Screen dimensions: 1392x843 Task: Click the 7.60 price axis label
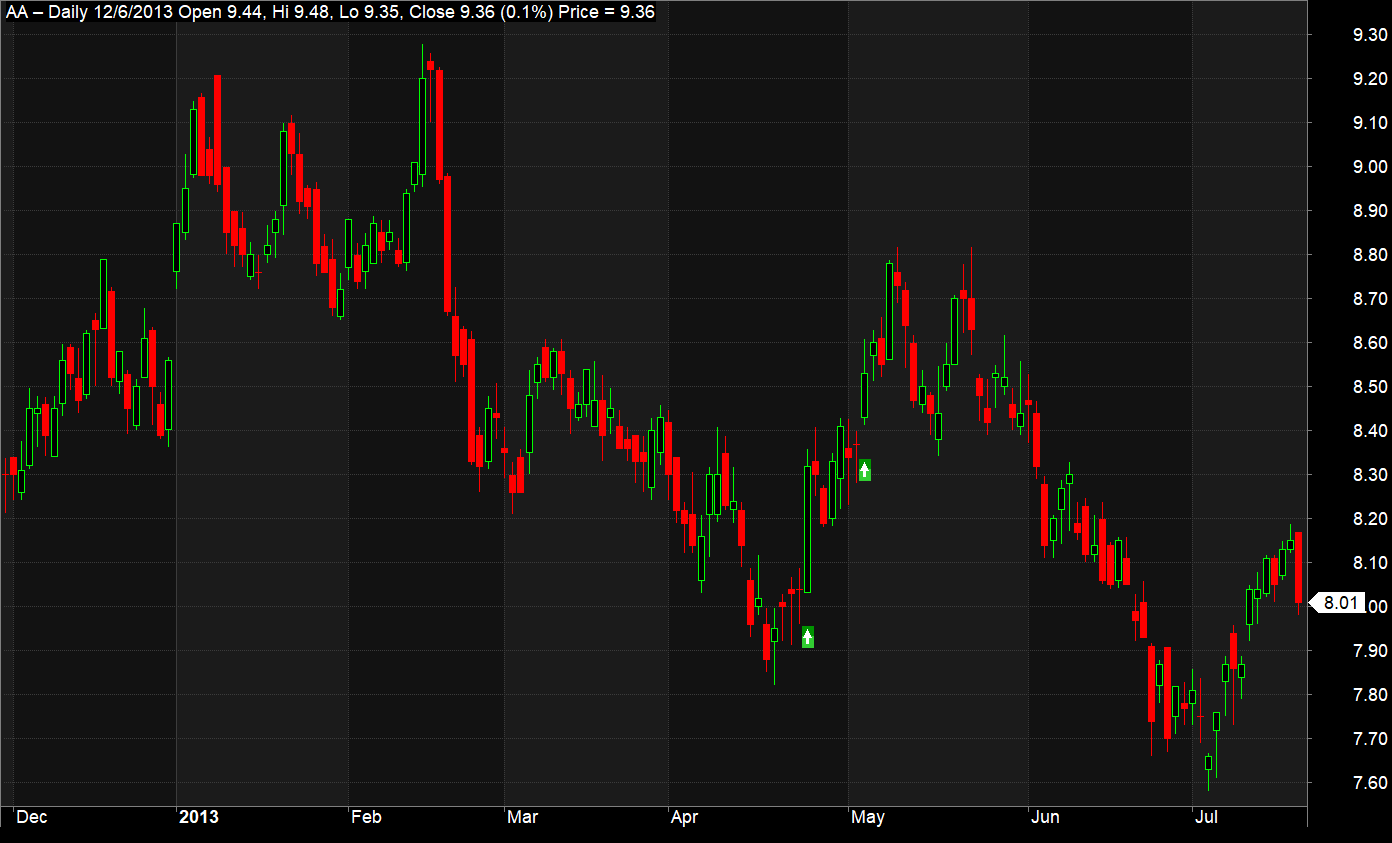coord(1371,783)
